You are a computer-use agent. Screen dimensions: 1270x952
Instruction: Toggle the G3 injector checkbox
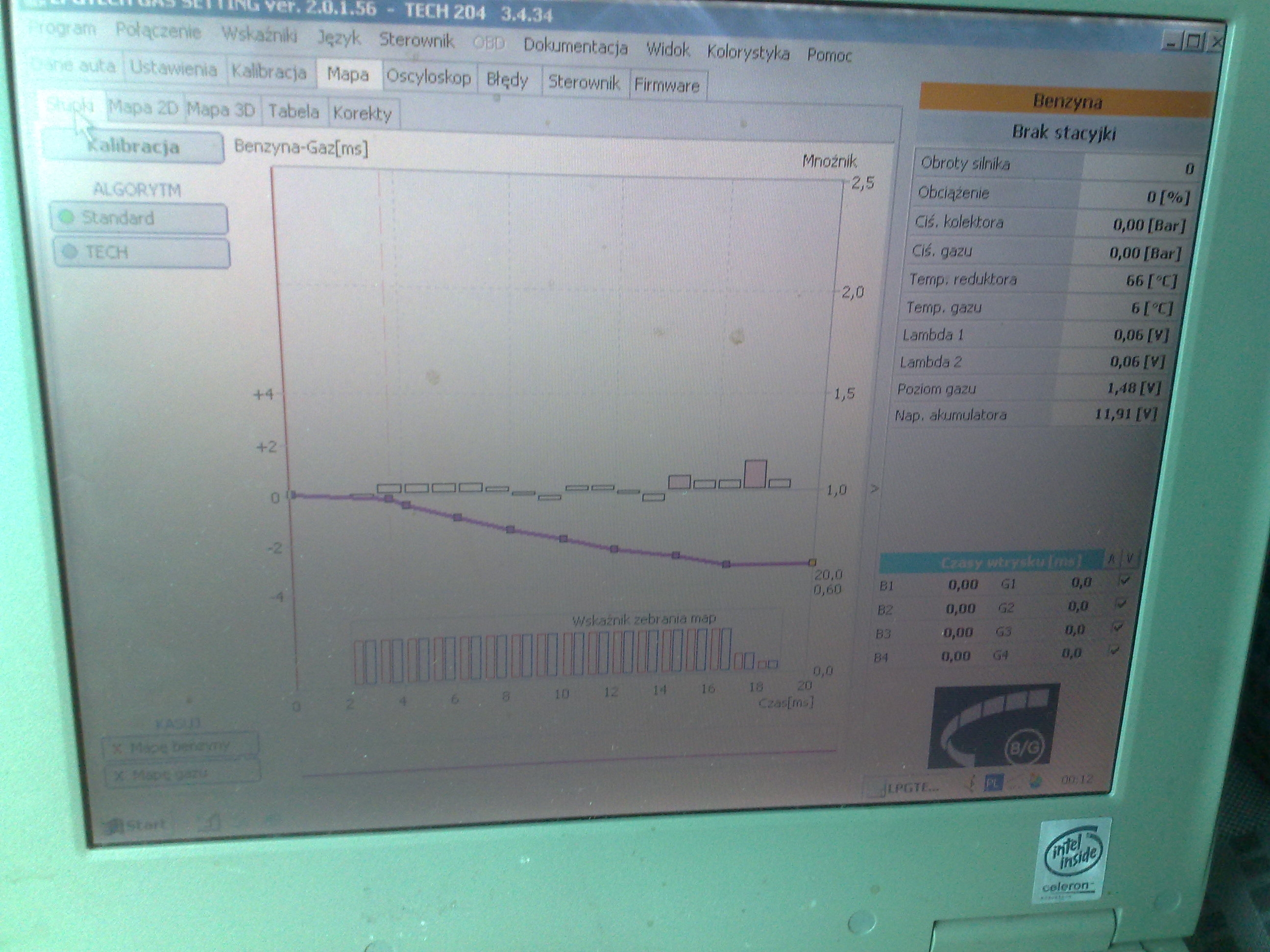(x=1117, y=627)
